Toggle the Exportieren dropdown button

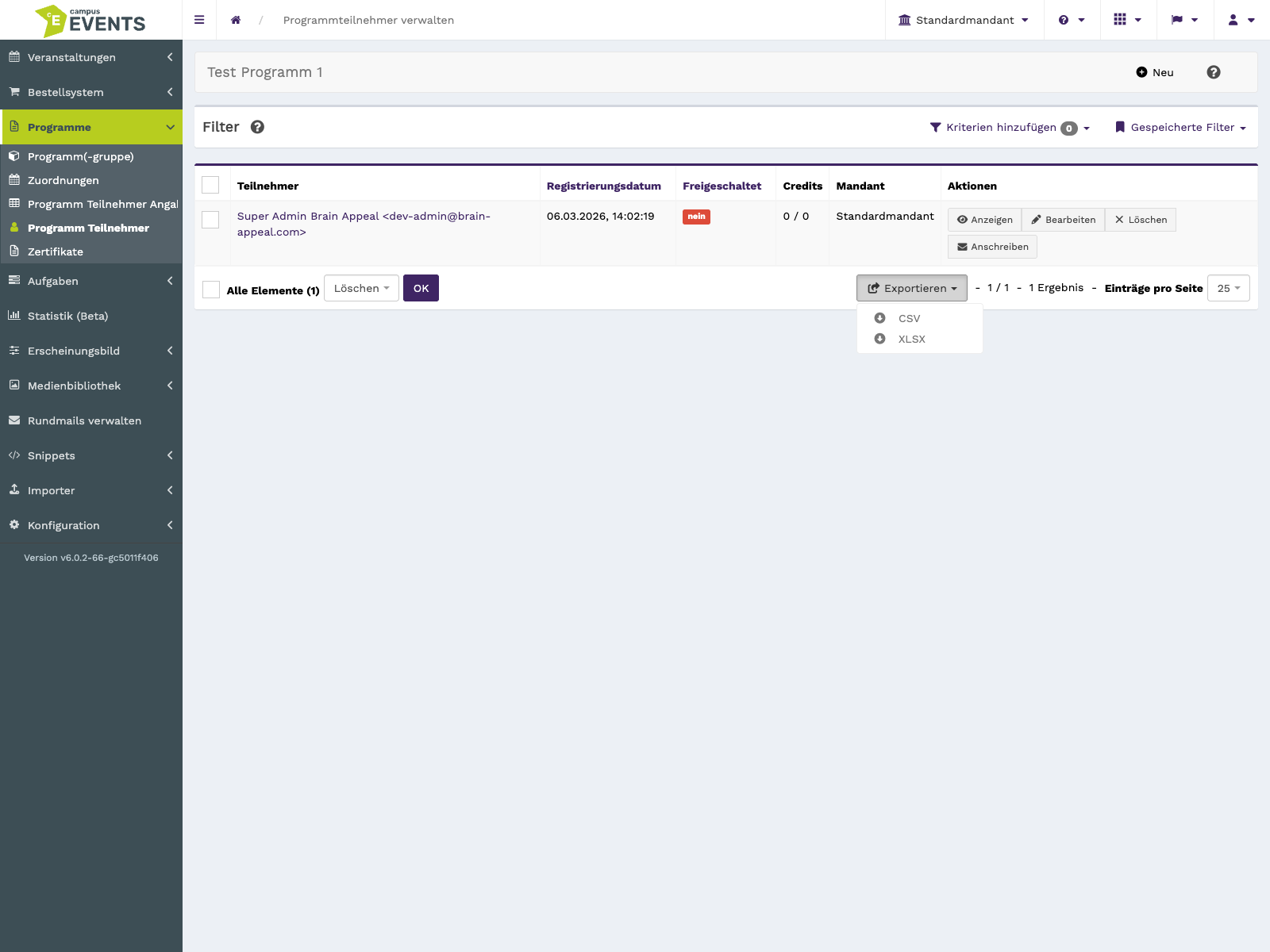[x=912, y=288]
